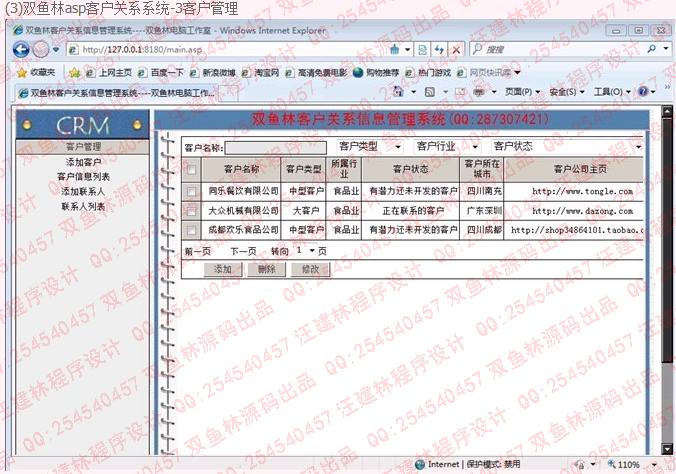Screen dimensions: 676x474
Task: Open the page number 转向 dropdown
Action: (x=305, y=251)
